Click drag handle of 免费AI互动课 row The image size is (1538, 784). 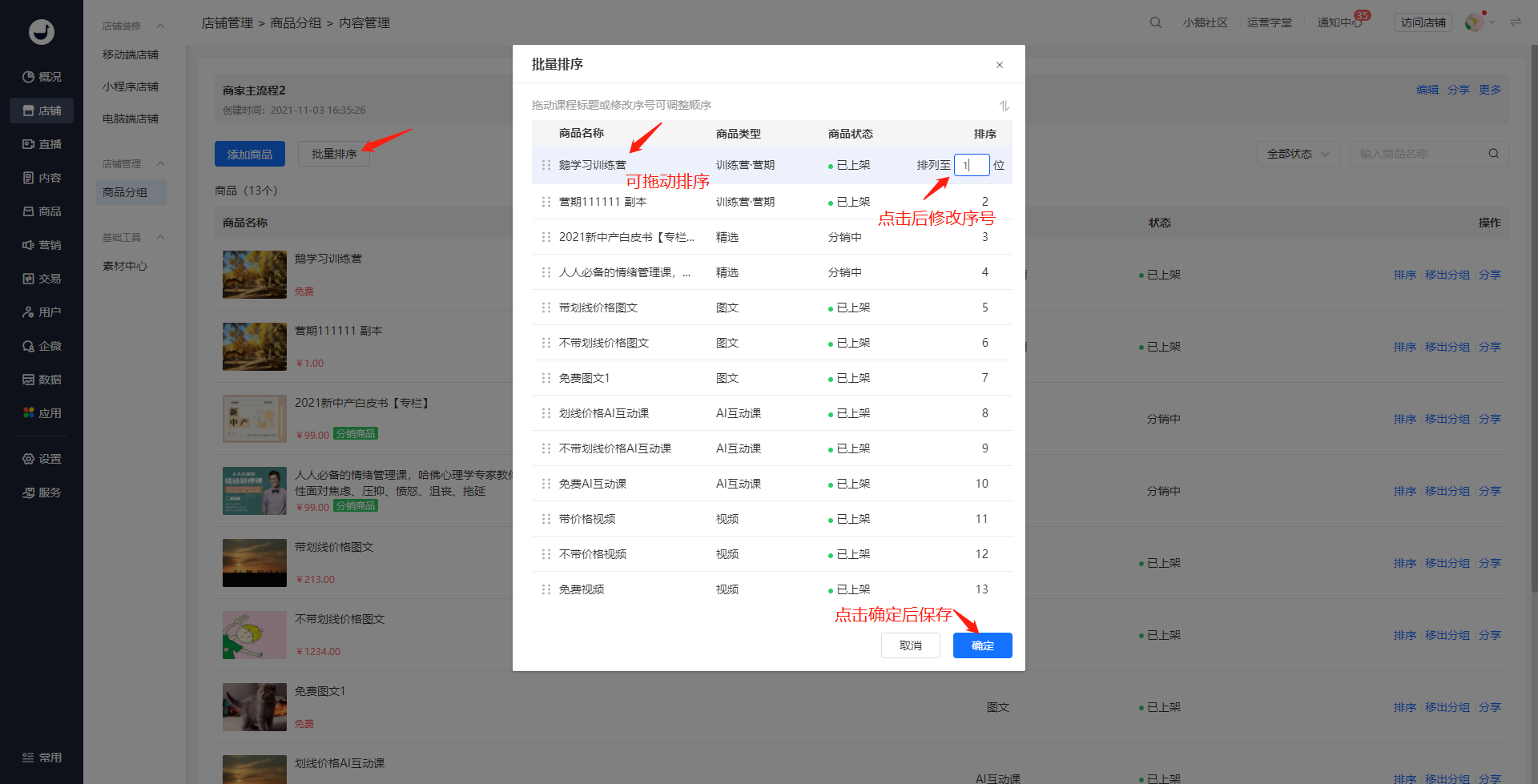tap(546, 484)
